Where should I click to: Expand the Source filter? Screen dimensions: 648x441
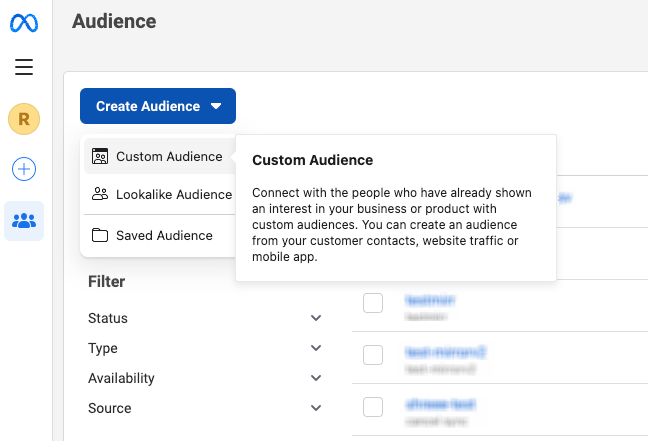click(x=316, y=409)
